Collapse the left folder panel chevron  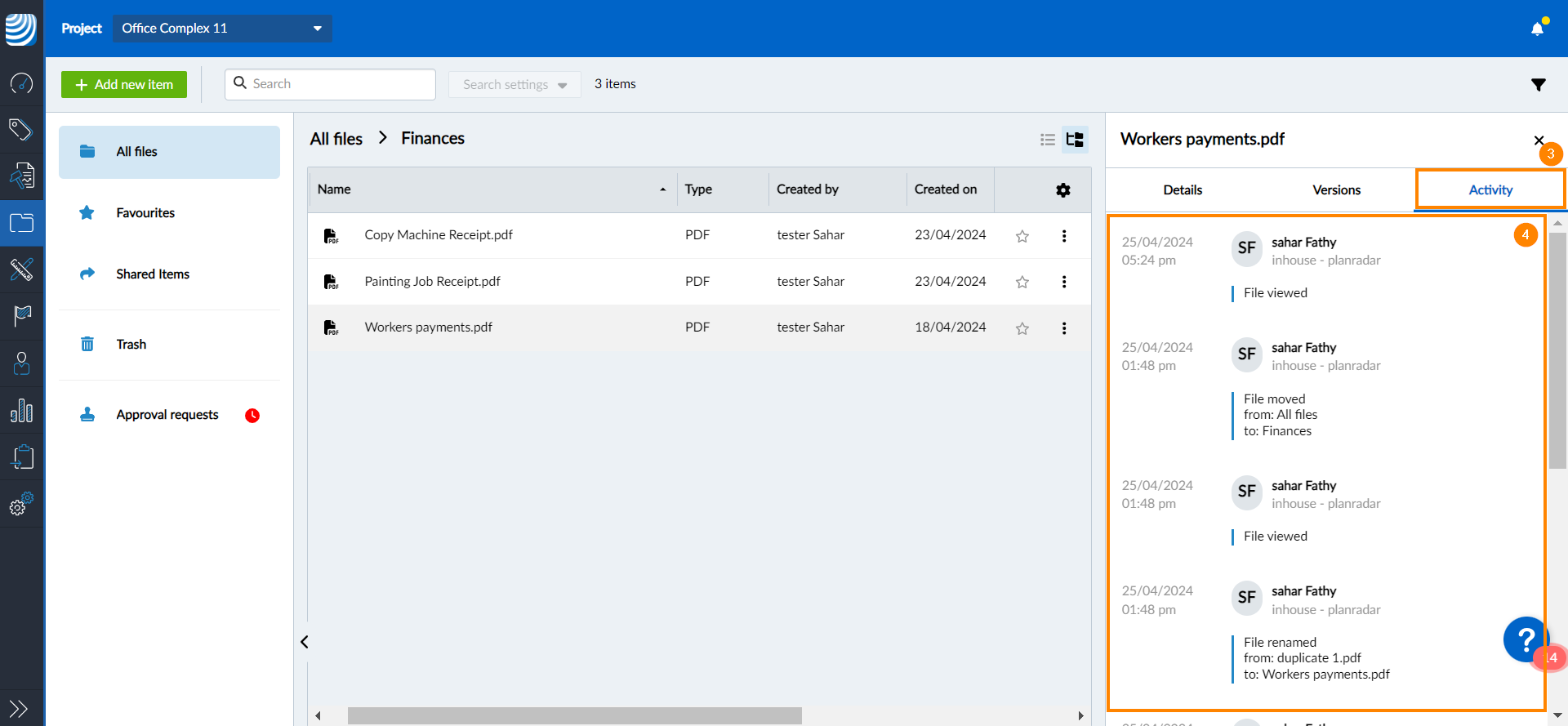[305, 642]
